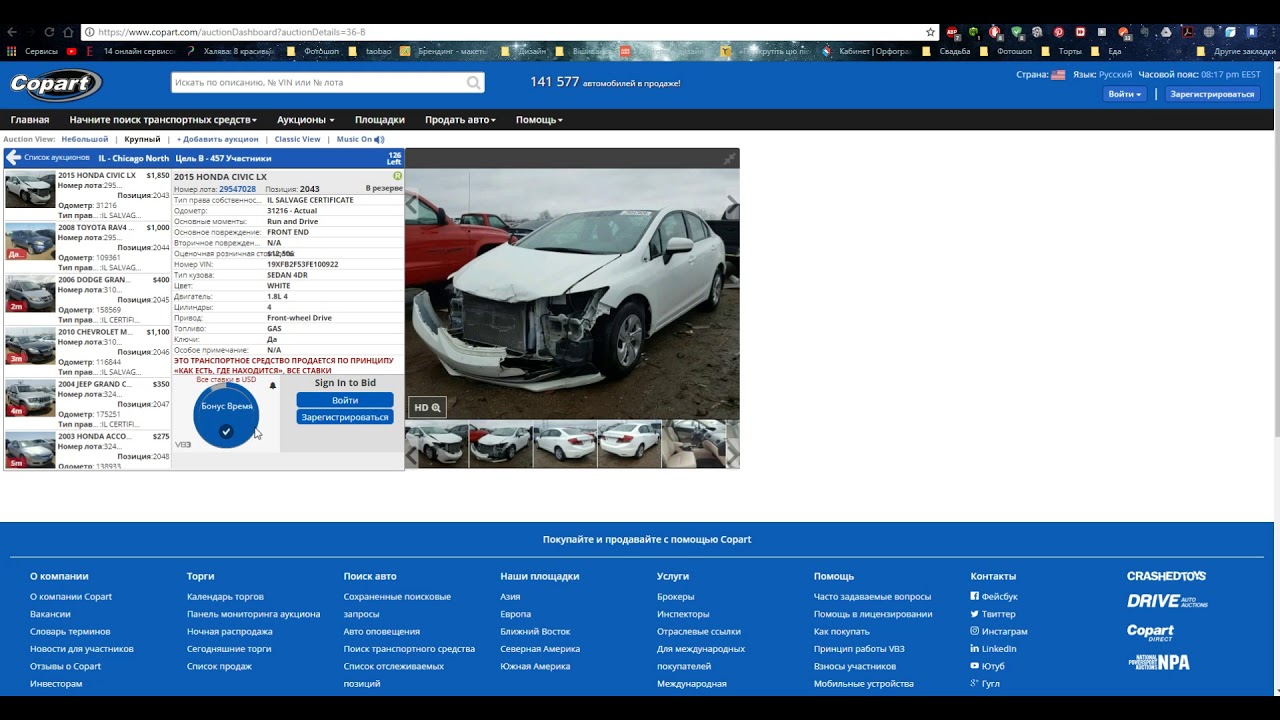Click + Добавить аукцион
The width and height of the screenshot is (1280, 720).
pos(217,139)
